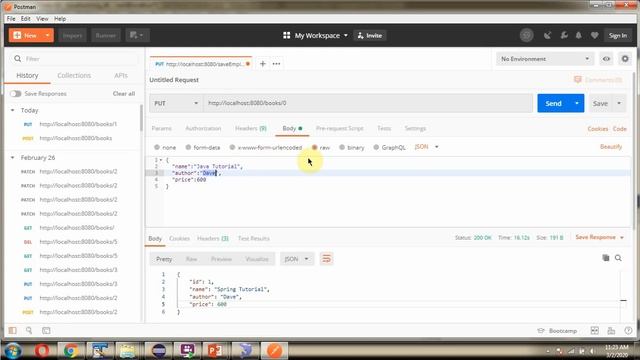This screenshot has width=640, height=360.
Task: Open the satellite capture requests icon
Action: click(547, 36)
